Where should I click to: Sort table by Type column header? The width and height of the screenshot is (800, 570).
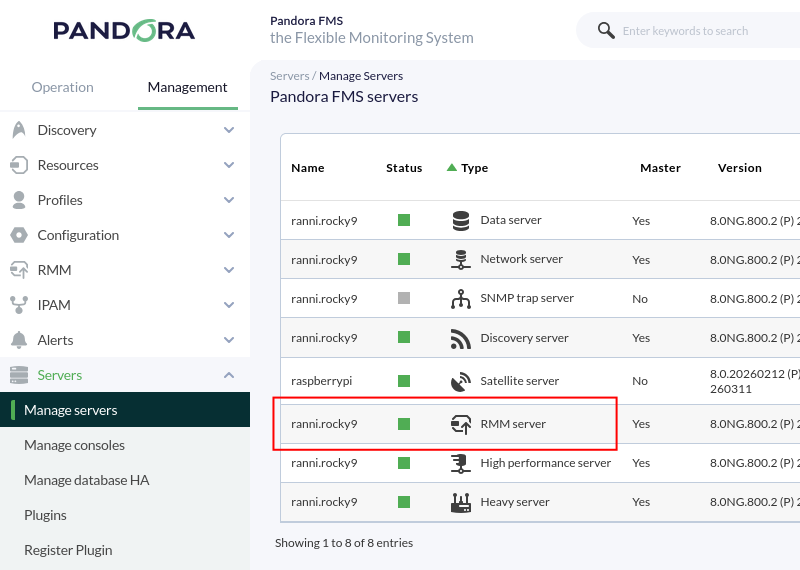(x=474, y=168)
